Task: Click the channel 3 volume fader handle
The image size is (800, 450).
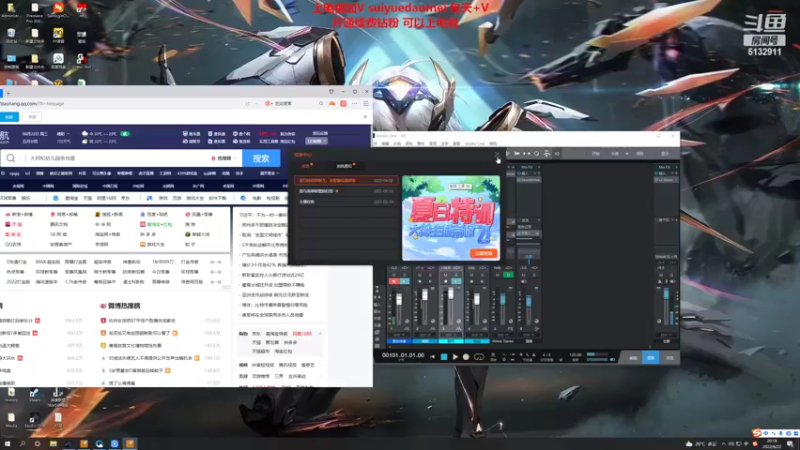Action: point(451,294)
